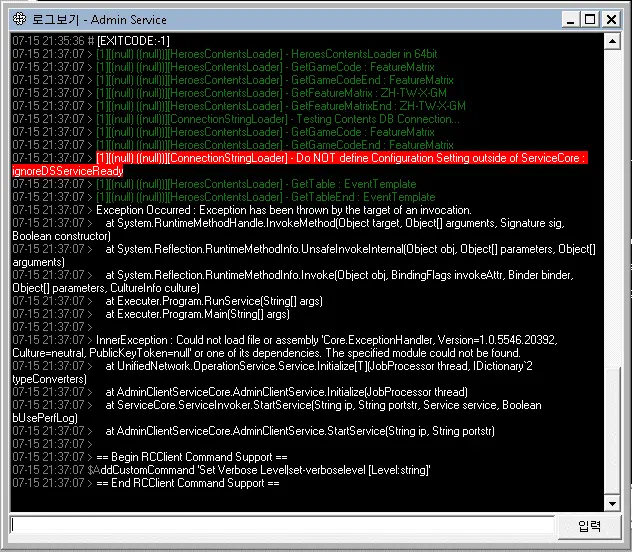Click the 'RuntimeMethodInfo.UnsafeInvokeInternal' stack line
This screenshot has height=552, width=632.
[304, 249]
